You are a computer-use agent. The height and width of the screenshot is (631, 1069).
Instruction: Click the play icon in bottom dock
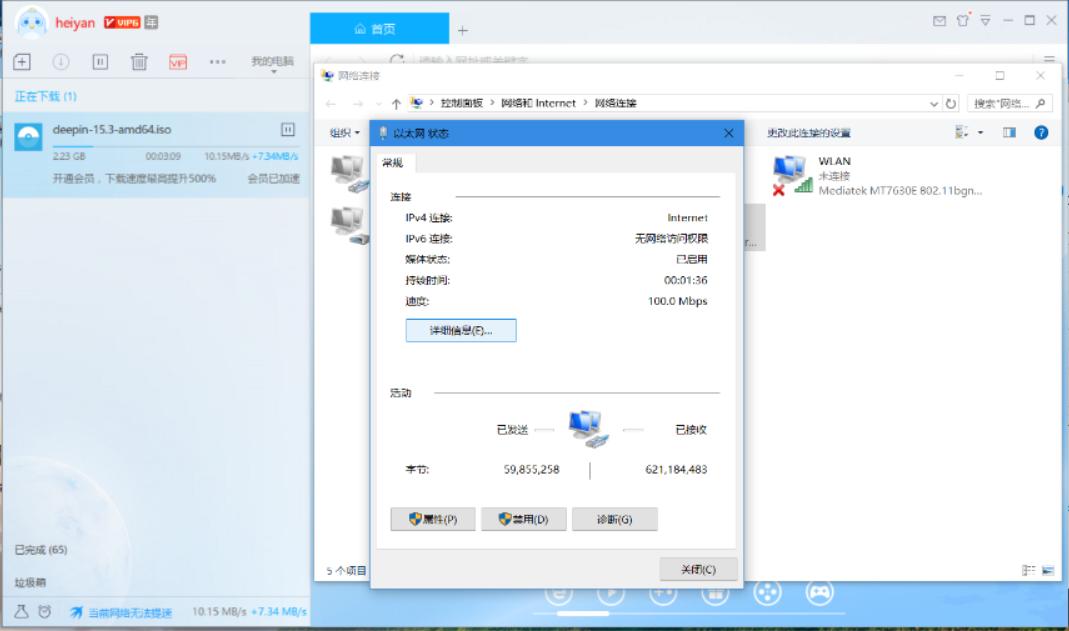[613, 591]
